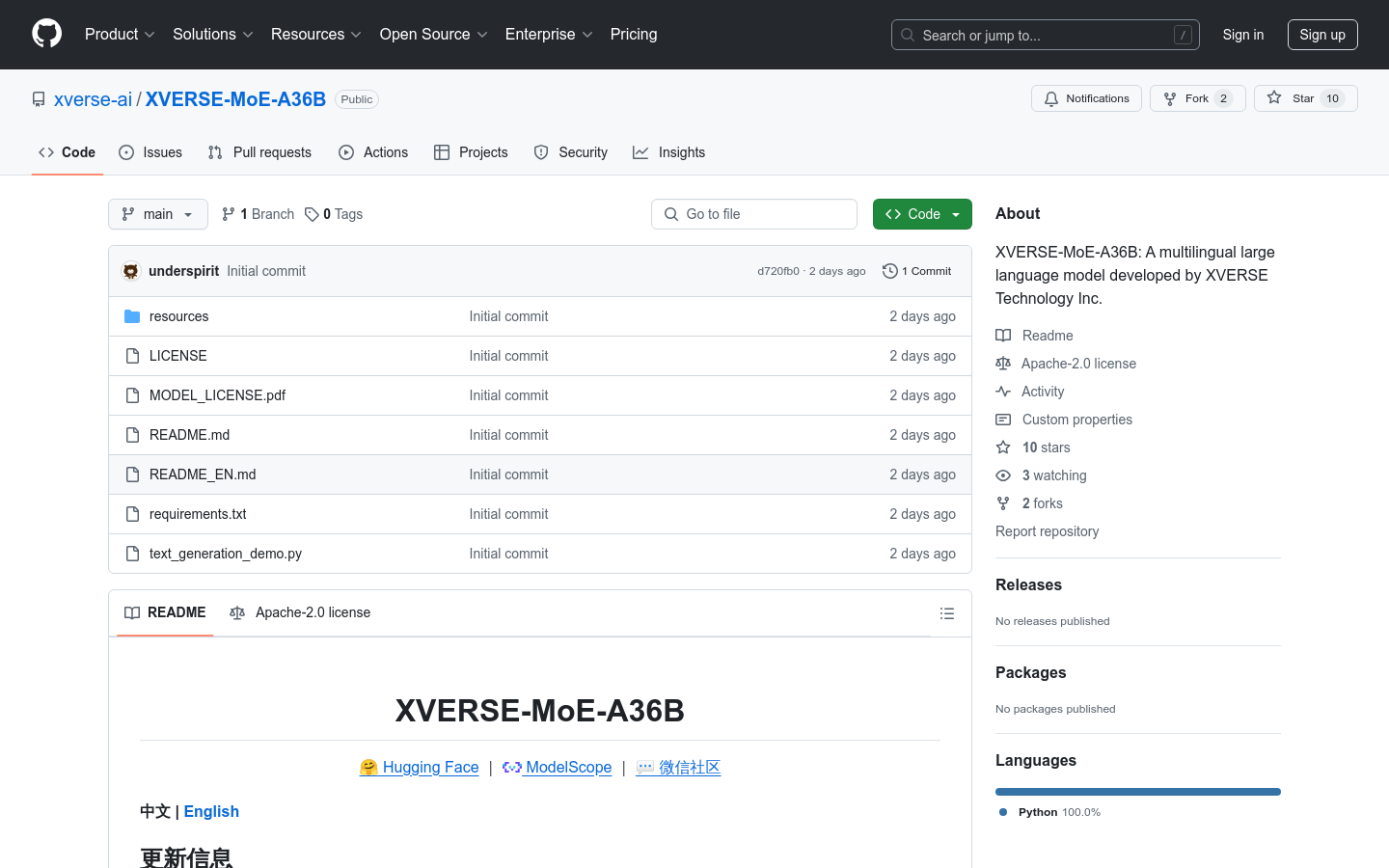Image resolution: width=1389 pixels, height=868 pixels.
Task: Click the underspirit avatar icon
Action: 131,271
